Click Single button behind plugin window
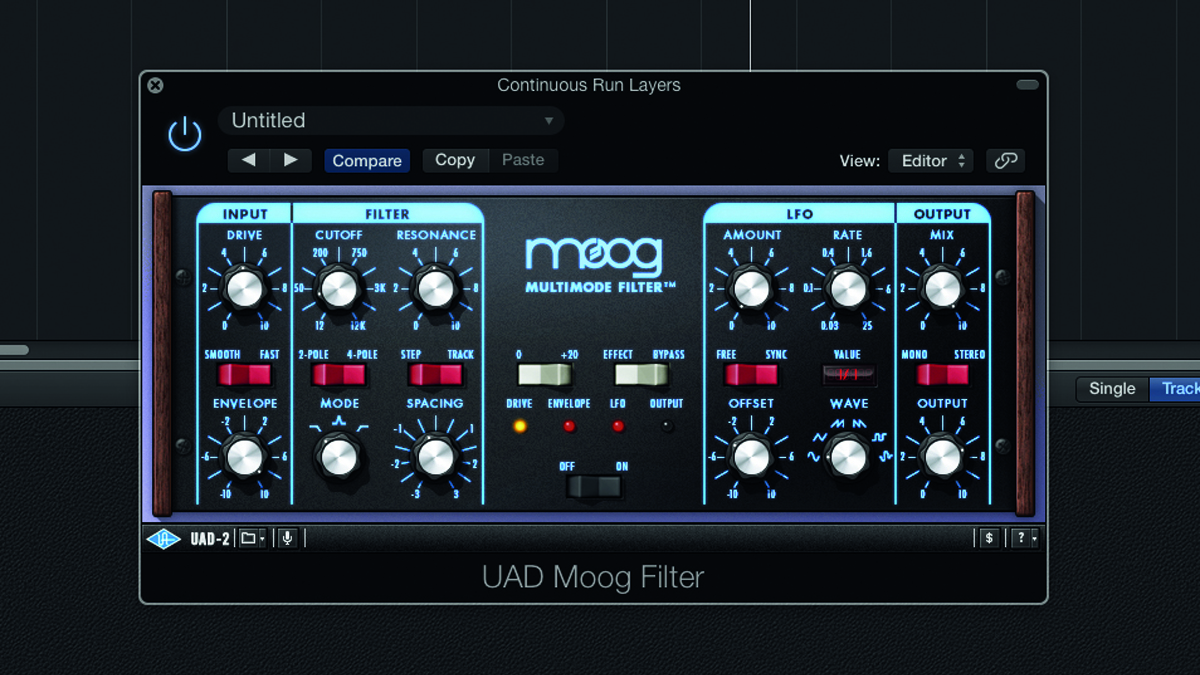 (x=1112, y=389)
